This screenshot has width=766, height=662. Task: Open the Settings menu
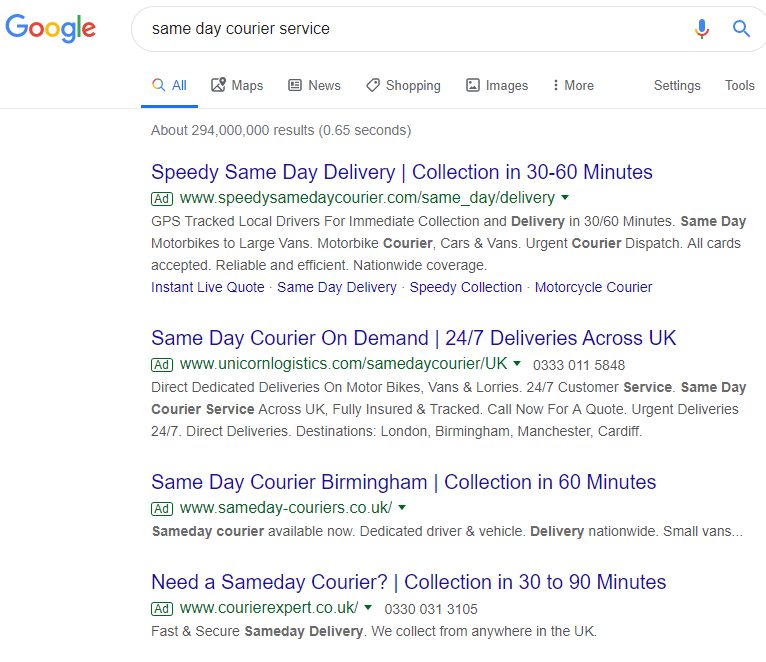click(677, 85)
